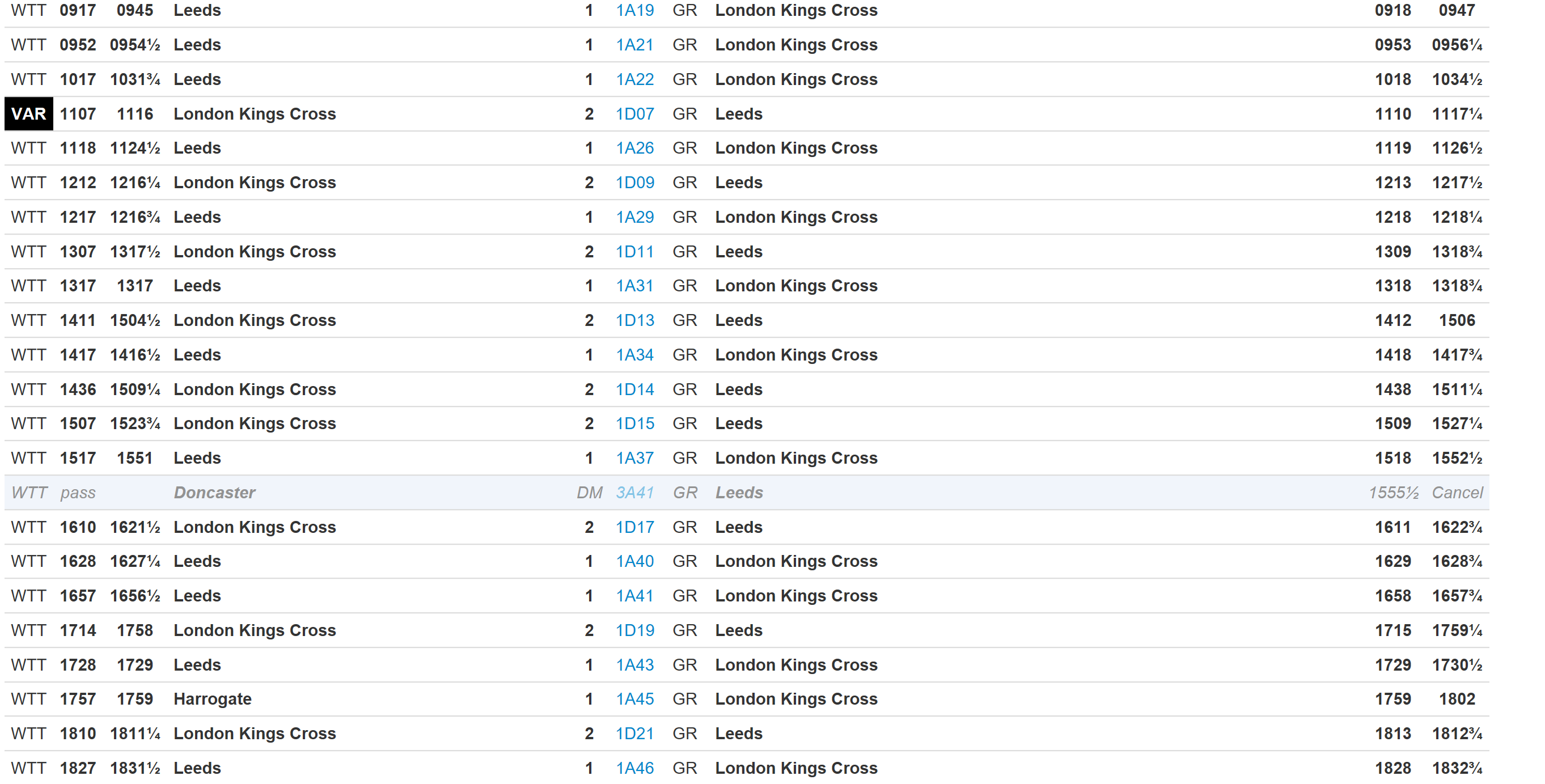The height and width of the screenshot is (784, 1545).
Task: Open the 1D19 service link
Action: (634, 630)
